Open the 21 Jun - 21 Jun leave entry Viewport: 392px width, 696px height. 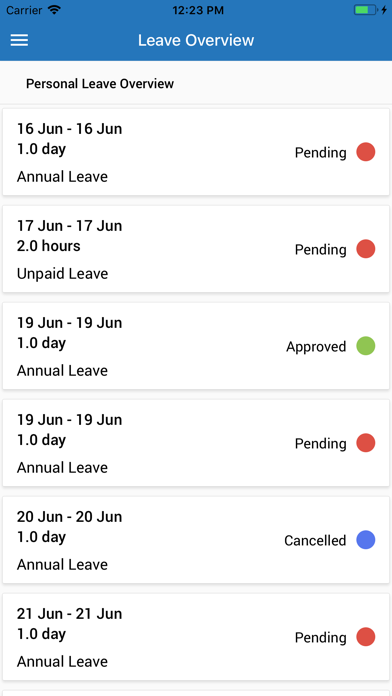click(x=196, y=637)
